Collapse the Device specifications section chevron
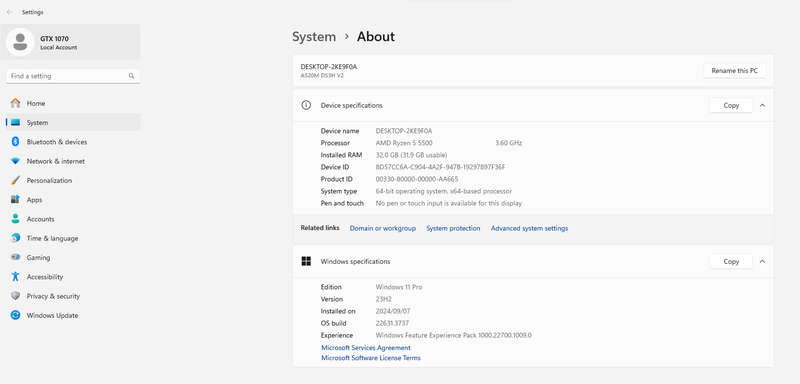The height and width of the screenshot is (384, 800). pyautogui.click(x=762, y=105)
